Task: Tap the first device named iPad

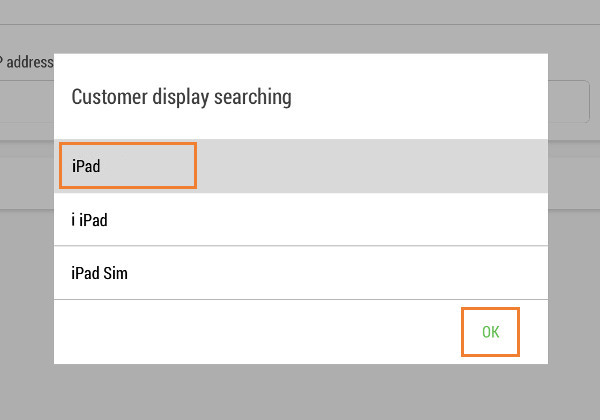Action: click(127, 166)
